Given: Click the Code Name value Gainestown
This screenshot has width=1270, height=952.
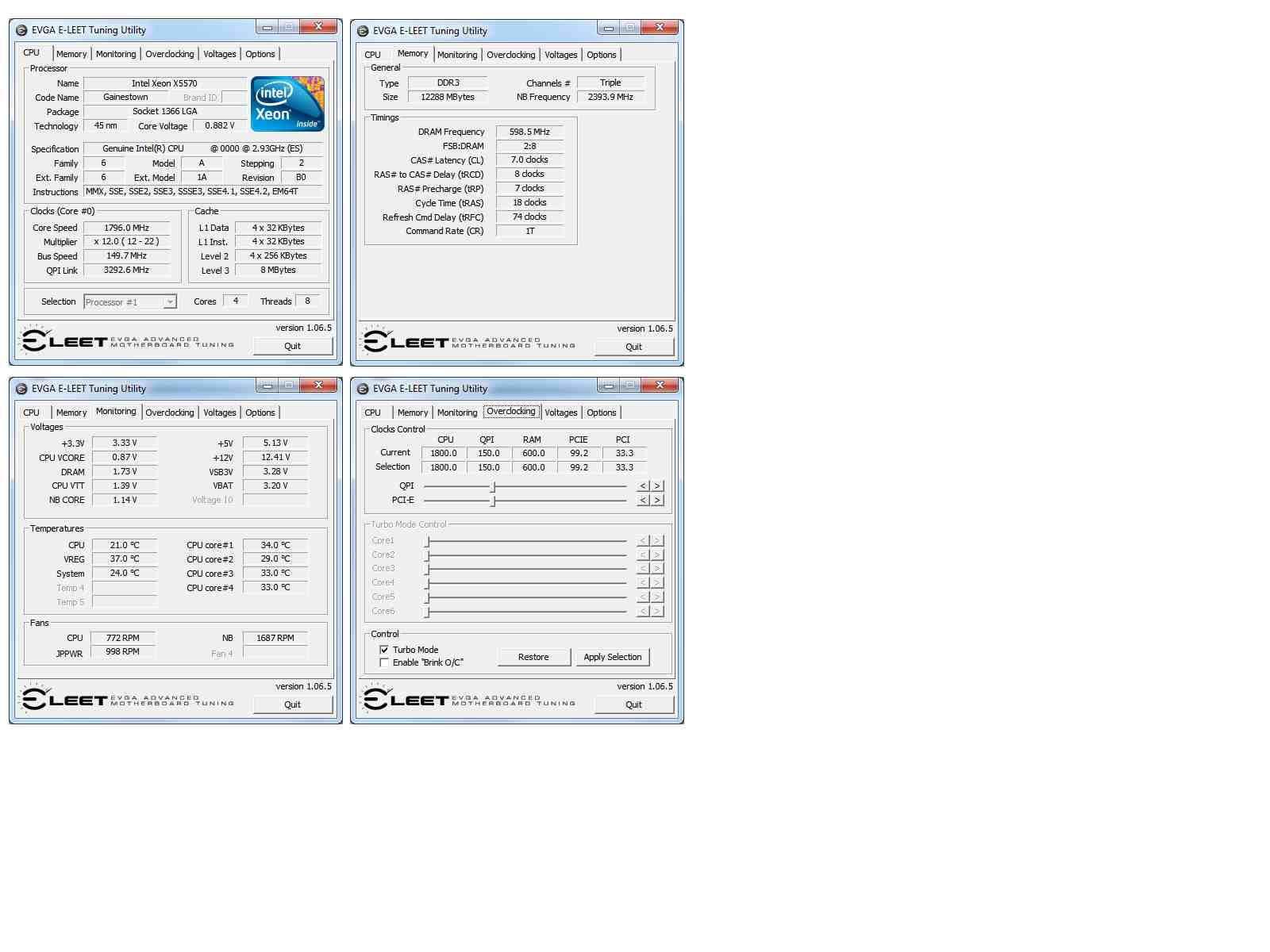Looking at the screenshot, I should [x=125, y=98].
